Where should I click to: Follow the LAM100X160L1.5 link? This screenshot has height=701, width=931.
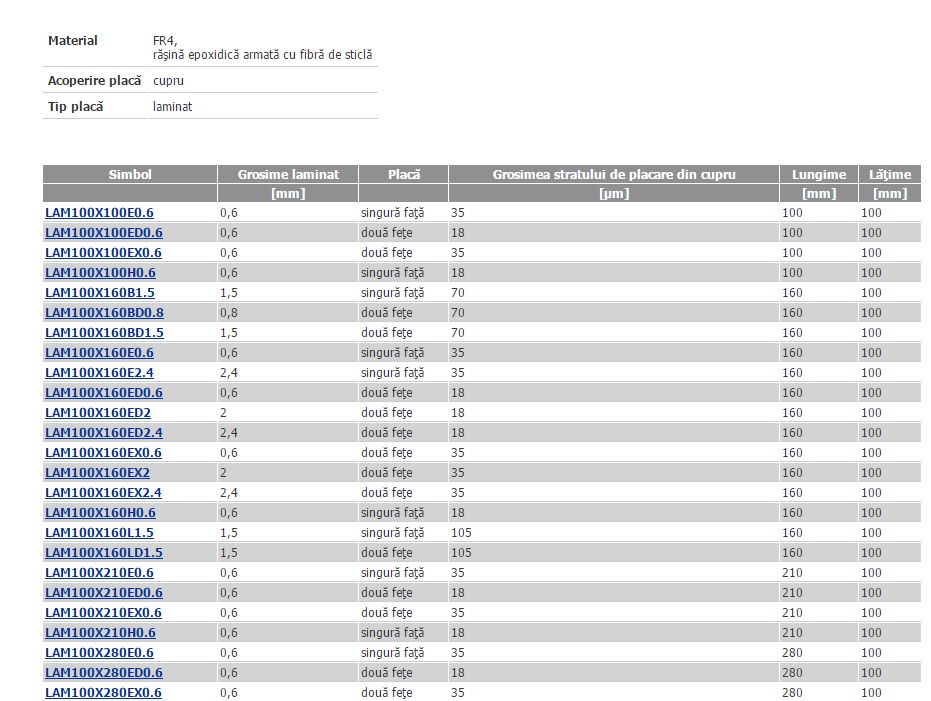[x=99, y=533]
